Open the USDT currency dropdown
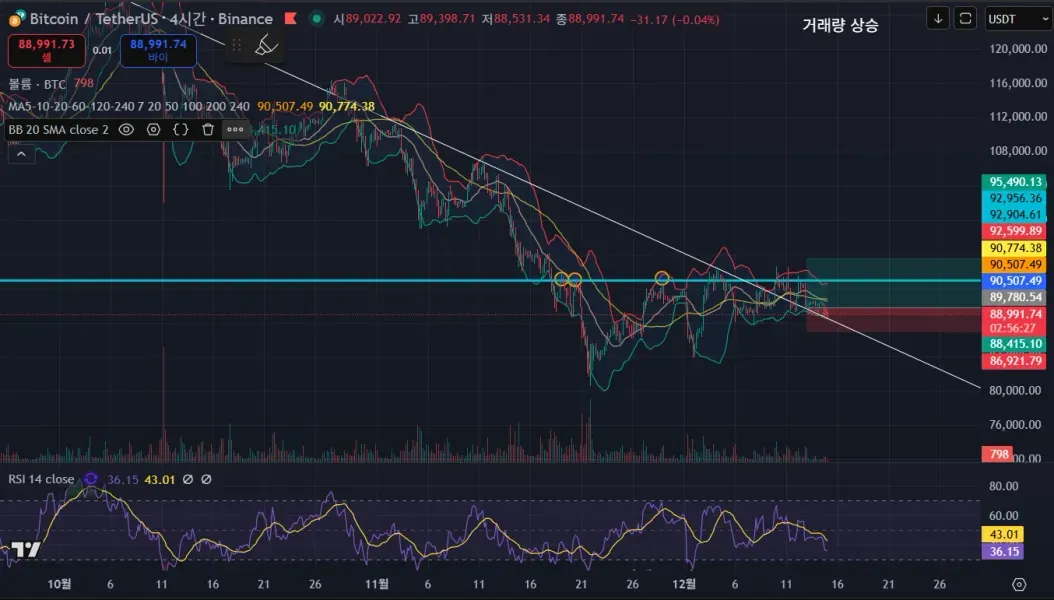The image size is (1054, 600). 1018,19
